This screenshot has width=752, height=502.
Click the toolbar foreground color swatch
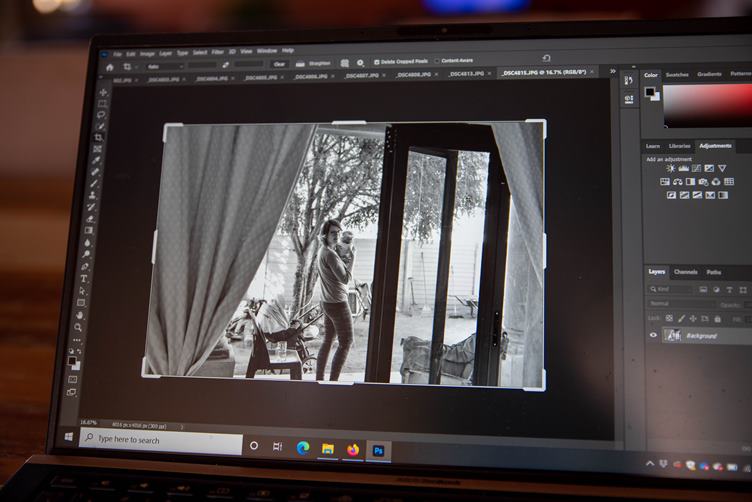point(71,361)
